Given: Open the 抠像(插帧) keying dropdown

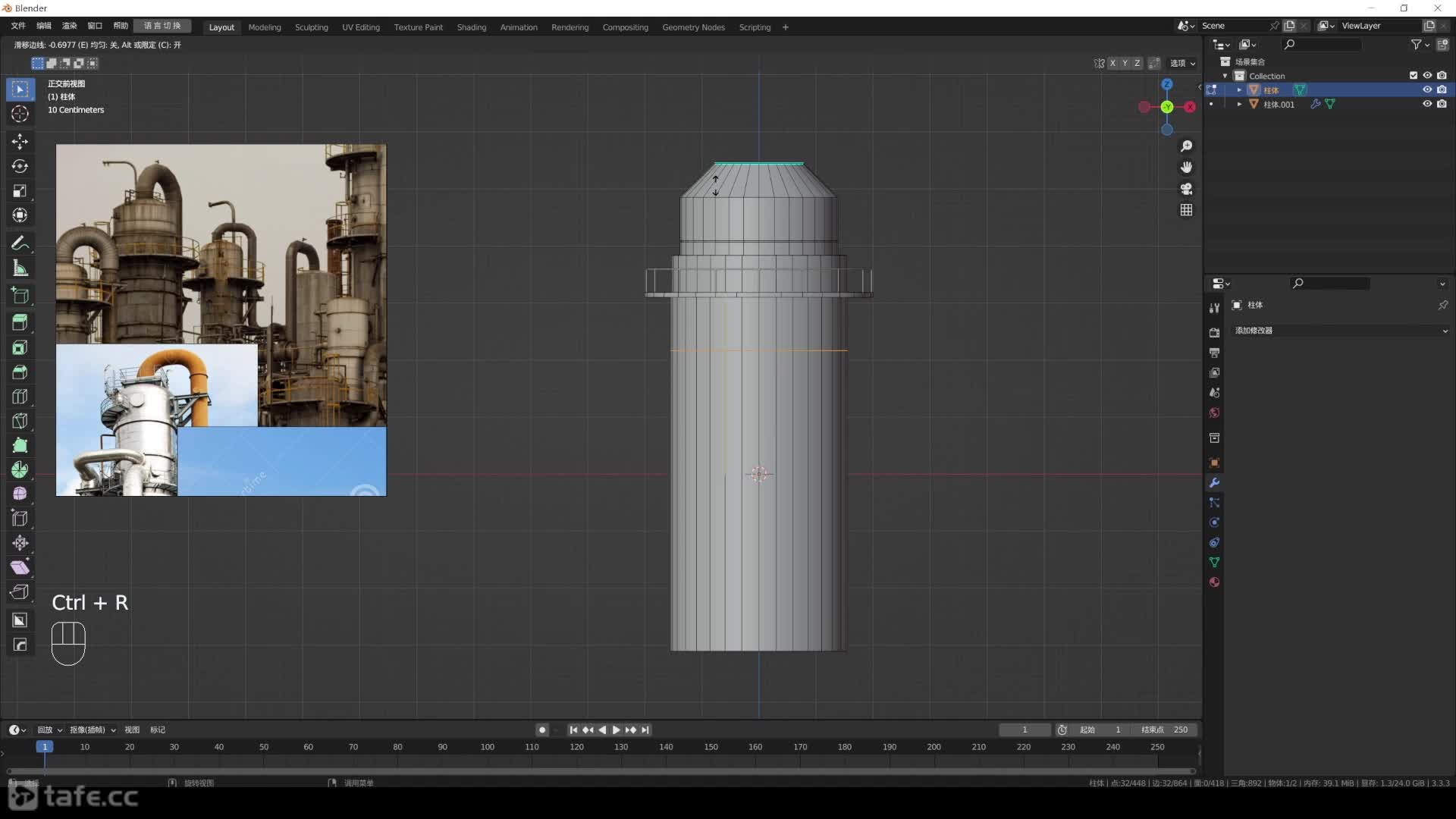Looking at the screenshot, I should coord(93,730).
